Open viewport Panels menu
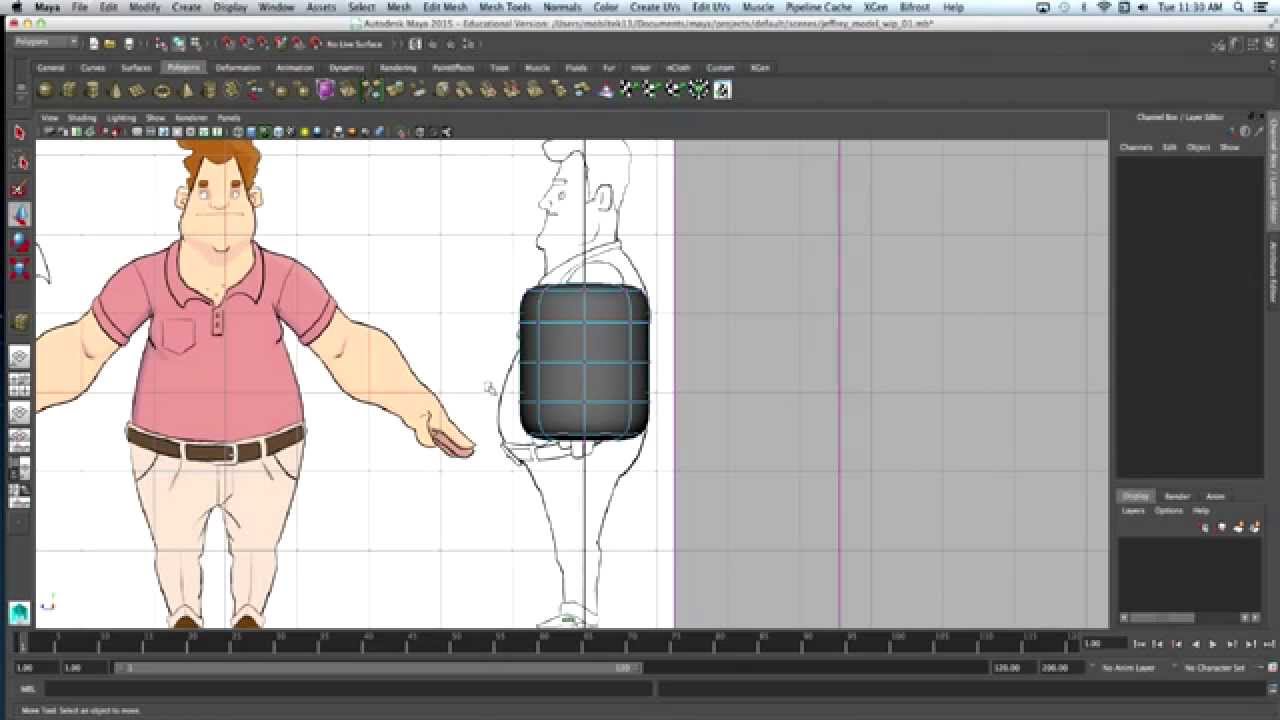 click(229, 118)
